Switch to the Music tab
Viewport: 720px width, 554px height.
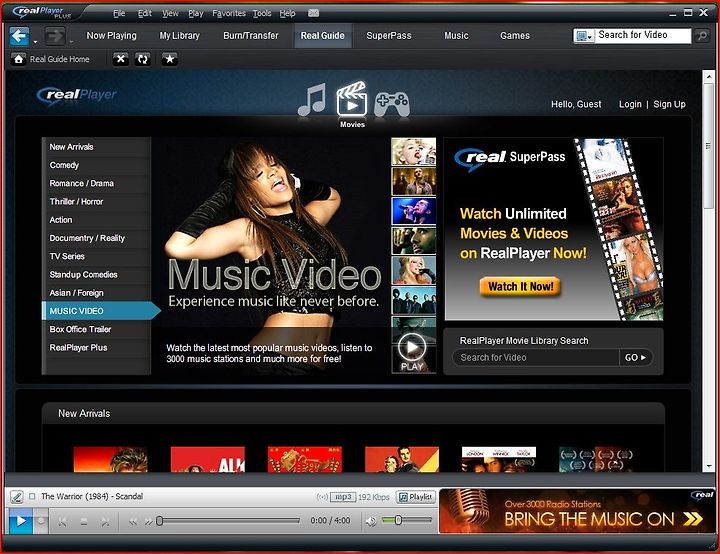tap(456, 35)
